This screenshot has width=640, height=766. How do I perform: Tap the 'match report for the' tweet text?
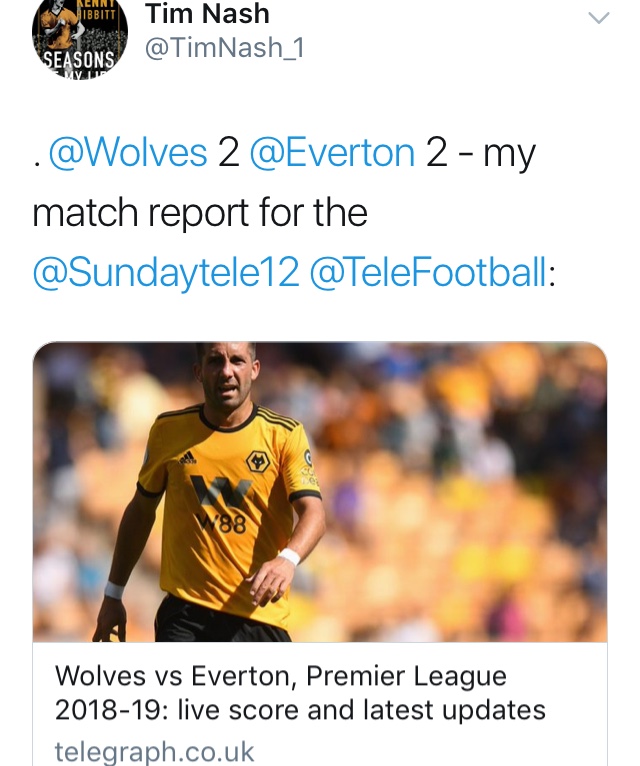pyautogui.click(x=200, y=212)
